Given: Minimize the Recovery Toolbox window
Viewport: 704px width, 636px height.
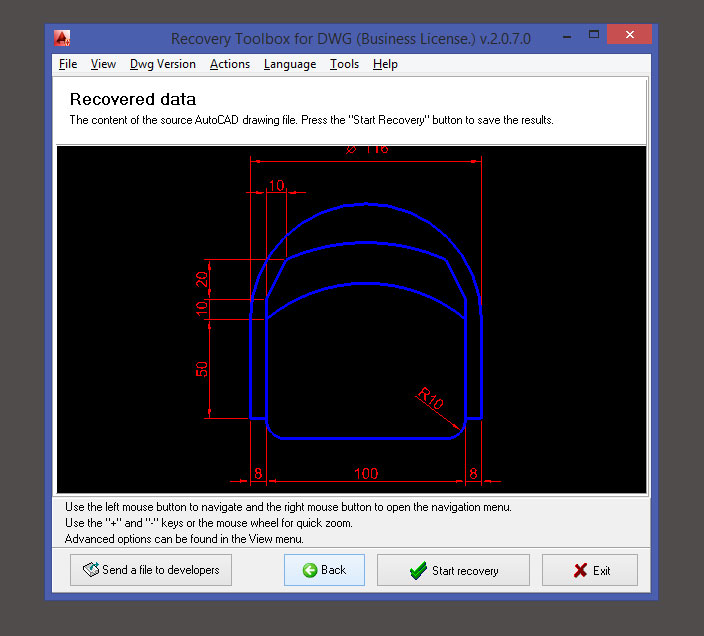Looking at the screenshot, I should pyautogui.click(x=567, y=35).
